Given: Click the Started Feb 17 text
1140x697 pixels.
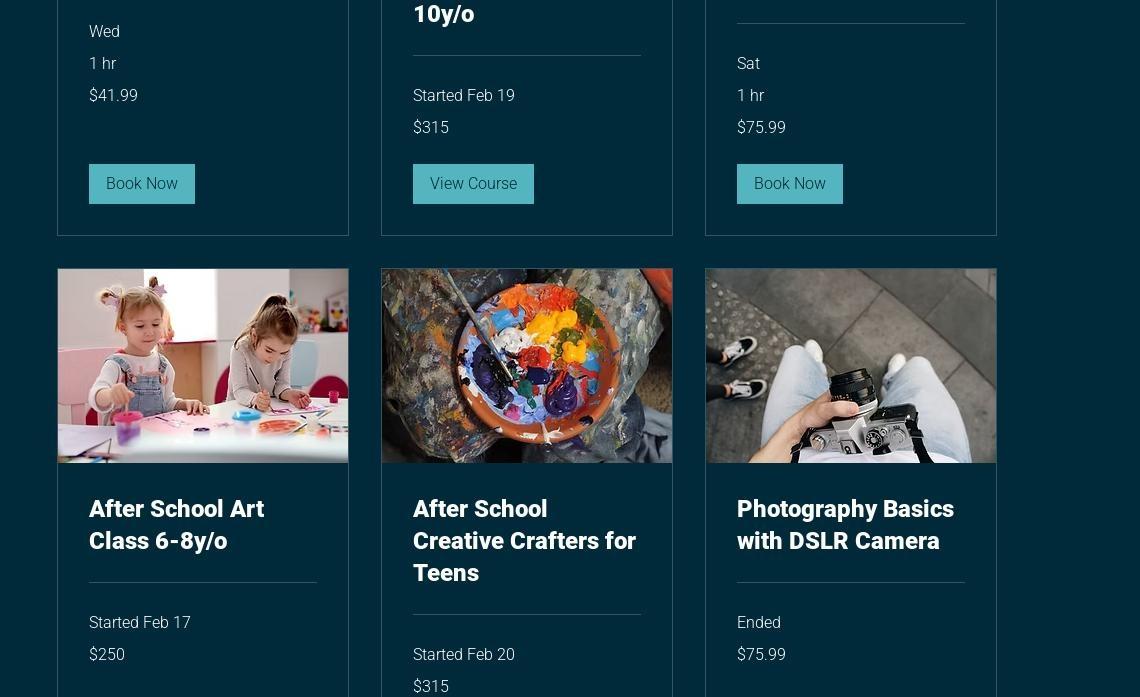Looking at the screenshot, I should (140, 622).
